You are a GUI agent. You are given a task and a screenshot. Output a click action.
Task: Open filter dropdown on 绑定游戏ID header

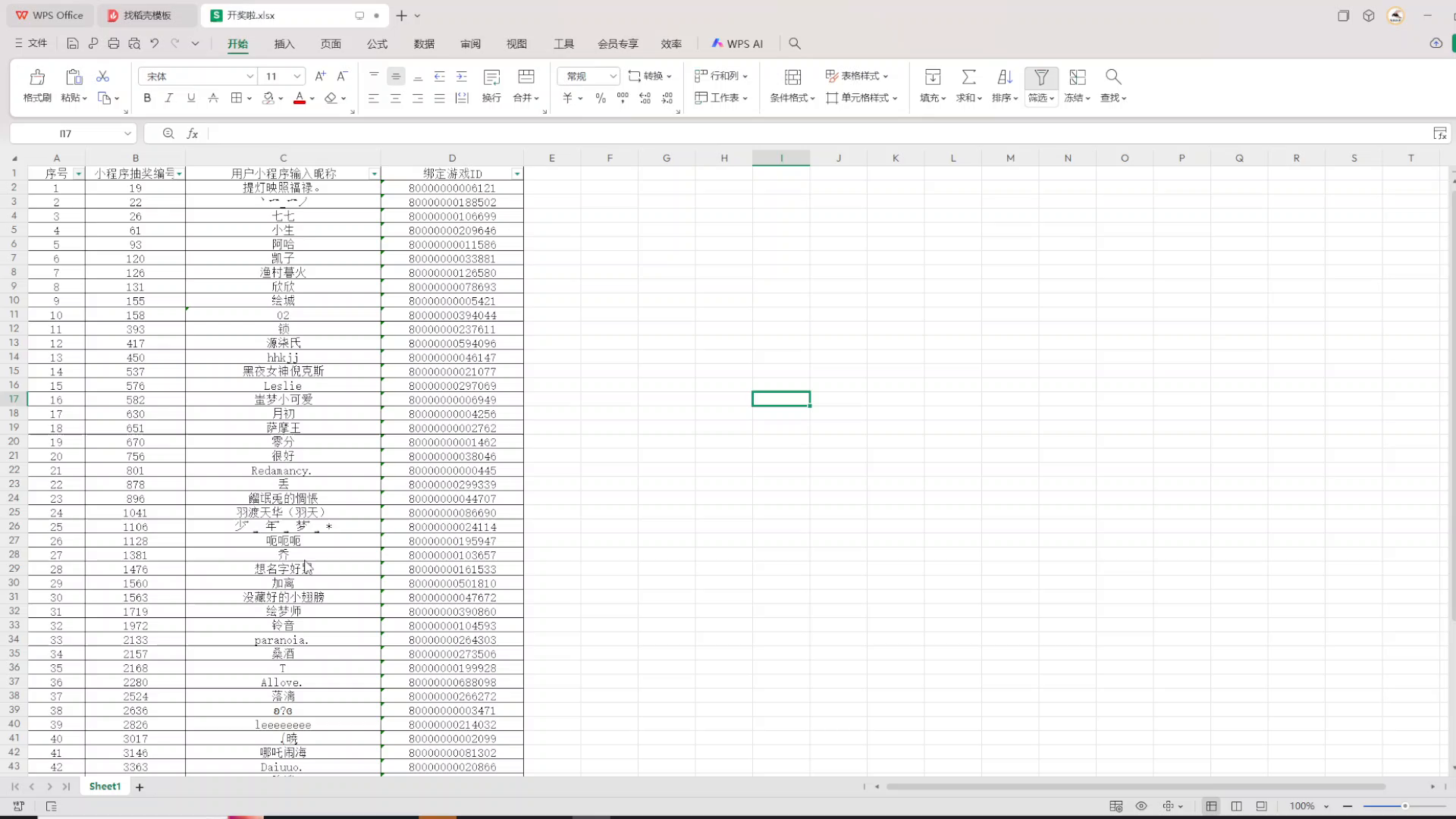[x=517, y=174]
